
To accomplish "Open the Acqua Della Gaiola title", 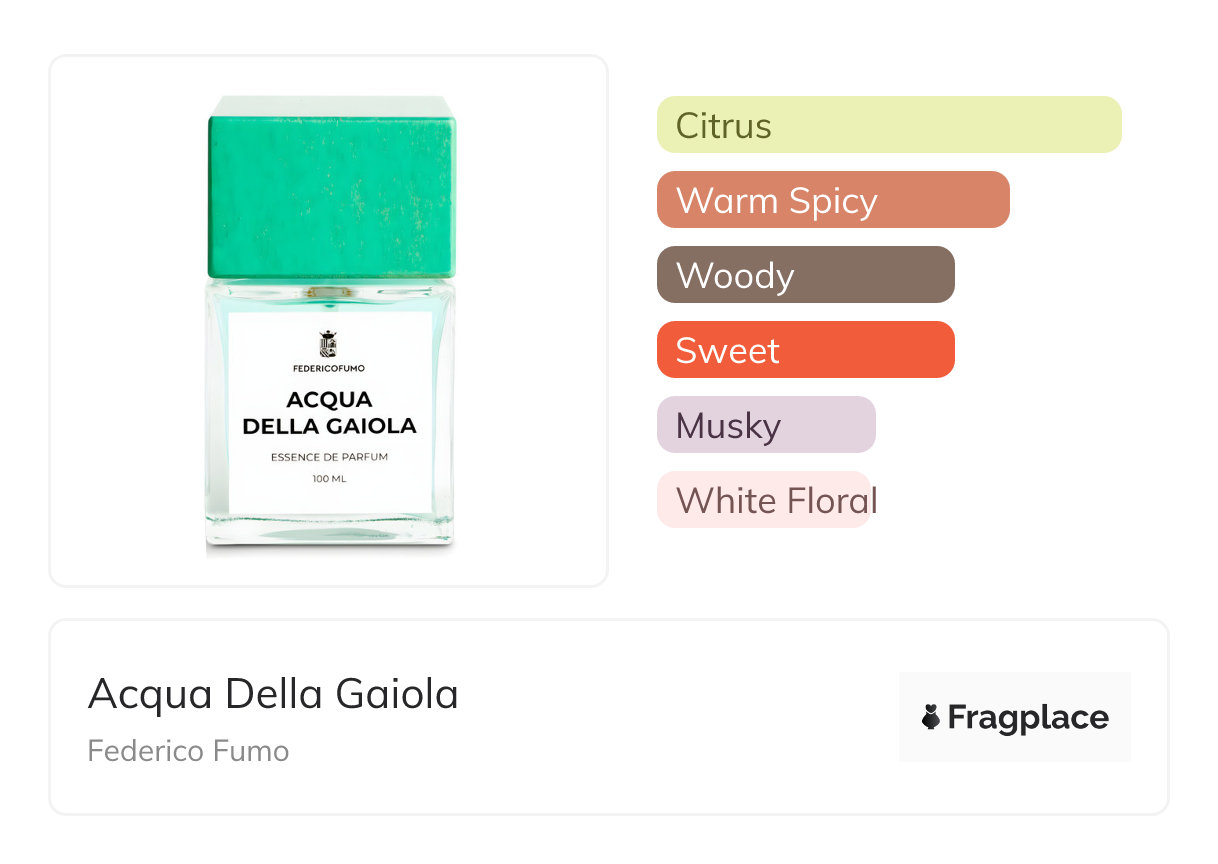I will pyautogui.click(x=273, y=694).
